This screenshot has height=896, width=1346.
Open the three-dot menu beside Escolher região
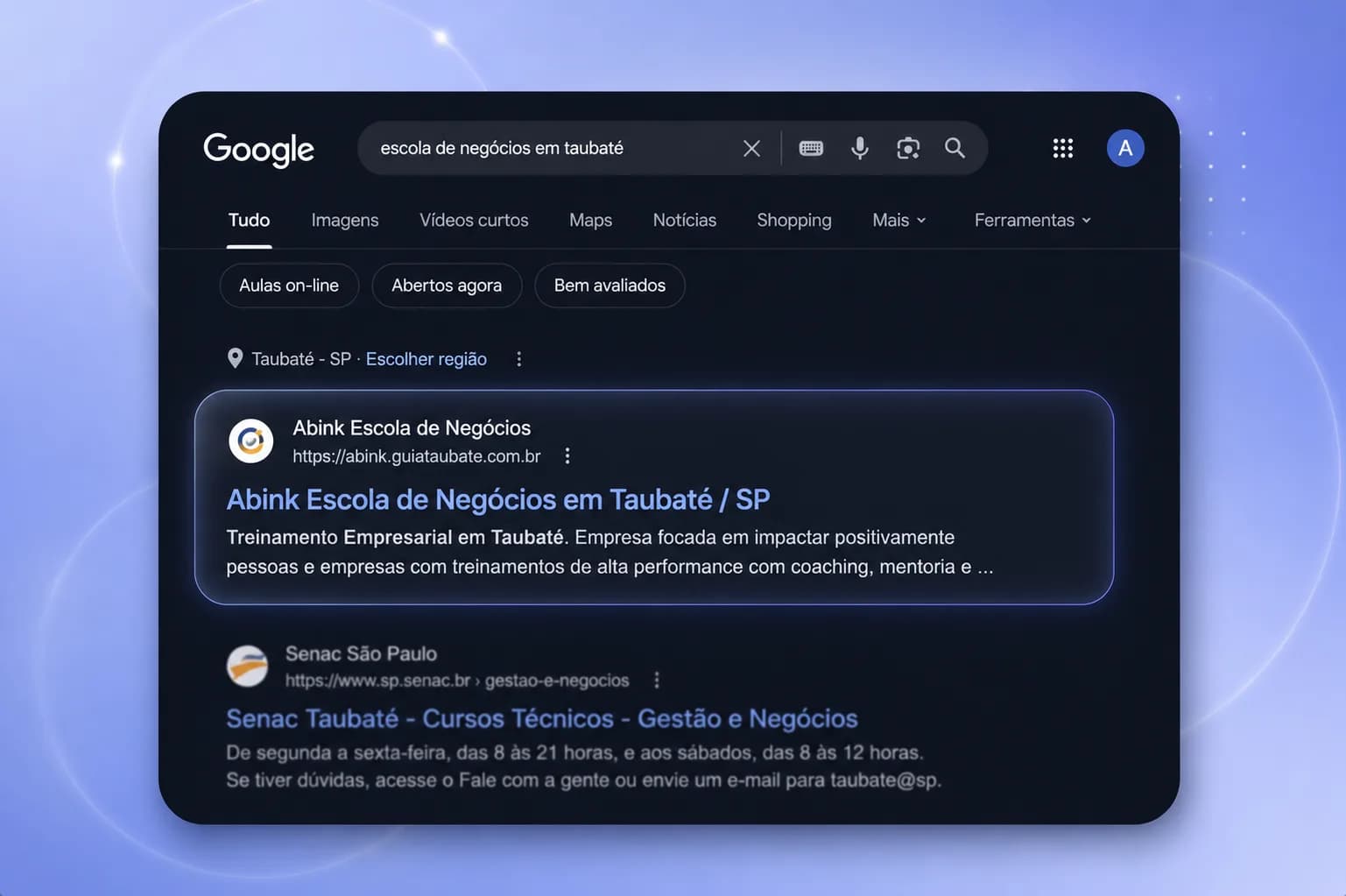click(x=519, y=359)
